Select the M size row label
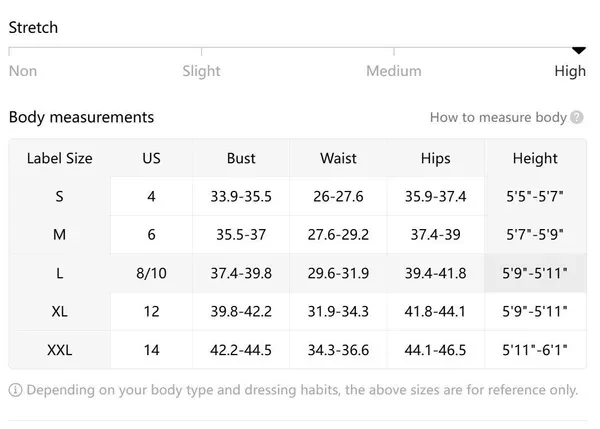Screen dimensions: 600x429 pyautogui.click(x=60, y=234)
